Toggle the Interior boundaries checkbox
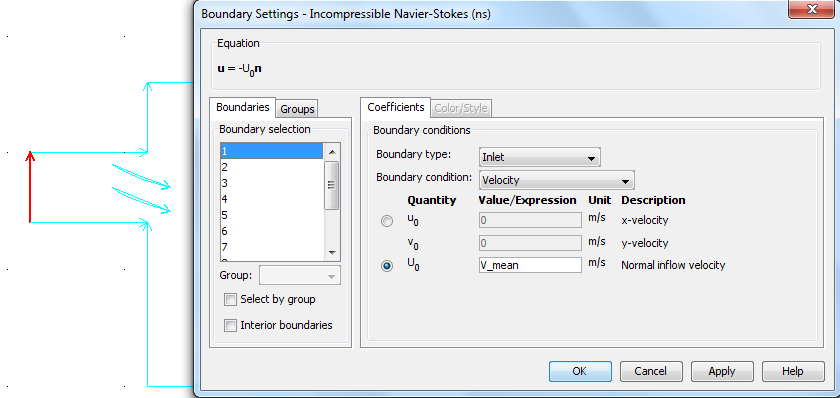The image size is (840, 398). click(x=230, y=325)
